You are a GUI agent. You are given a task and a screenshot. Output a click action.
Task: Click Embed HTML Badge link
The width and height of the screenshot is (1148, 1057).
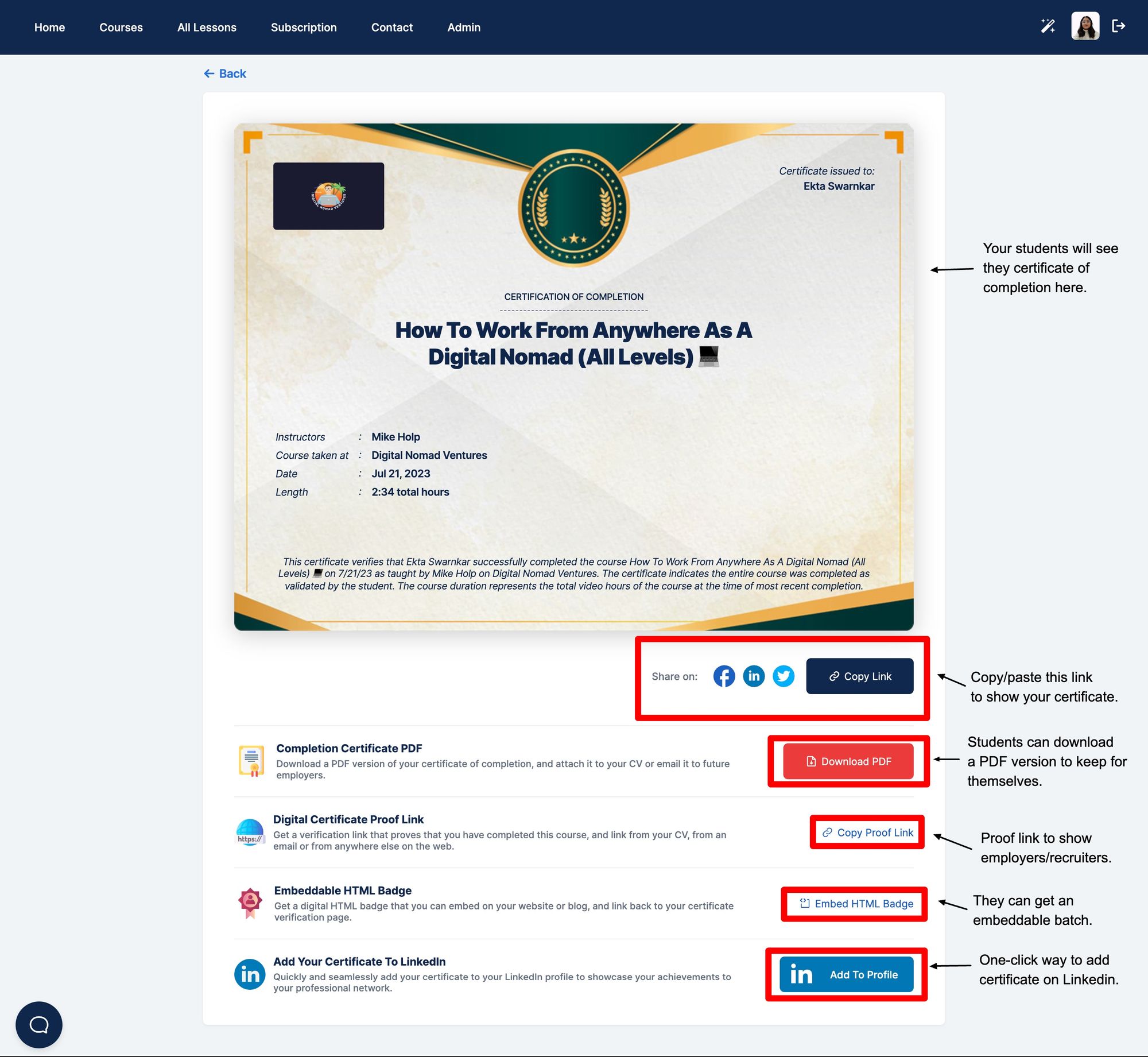point(856,903)
